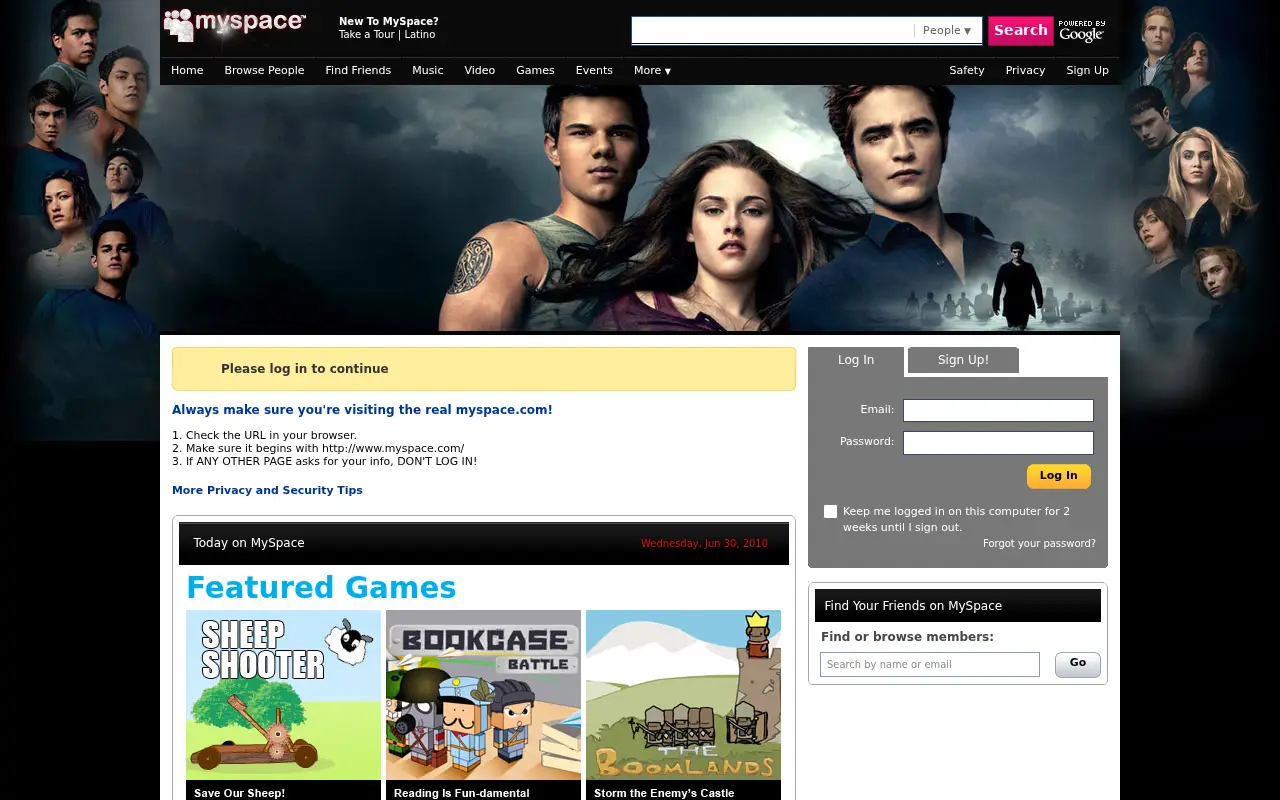The image size is (1280, 800).
Task: Open the Video section
Action: coord(480,71)
